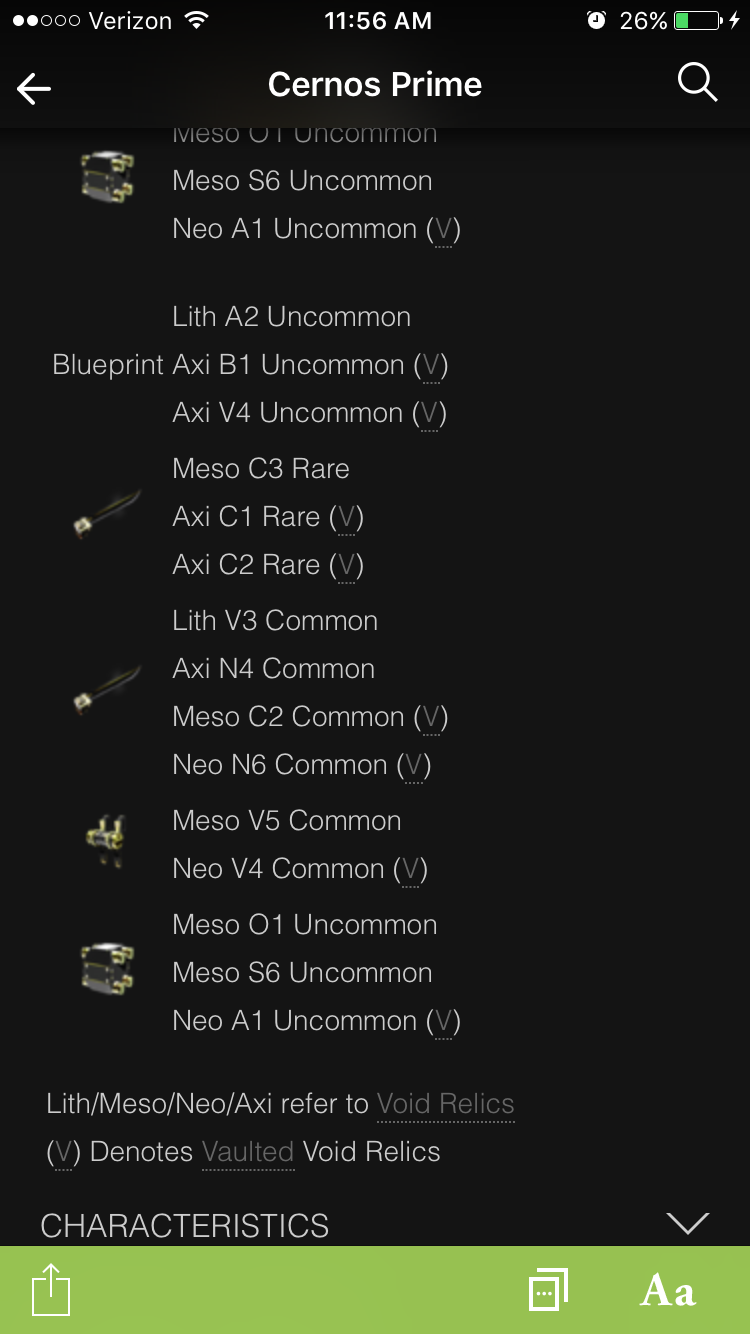Open the Void Relics link
This screenshot has height=1334, width=750.
(x=445, y=1104)
